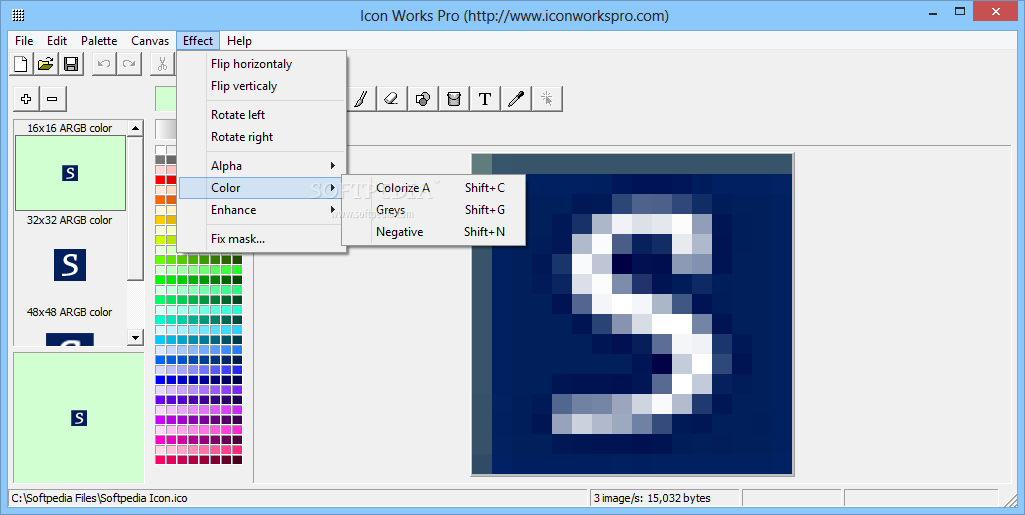This screenshot has width=1025, height=515.
Task: Click the image list scrollbar thumb
Action: click(x=135, y=208)
